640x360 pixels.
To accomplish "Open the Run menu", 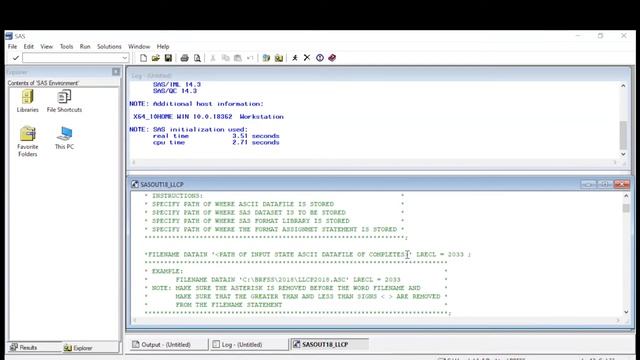I will 85,47.
